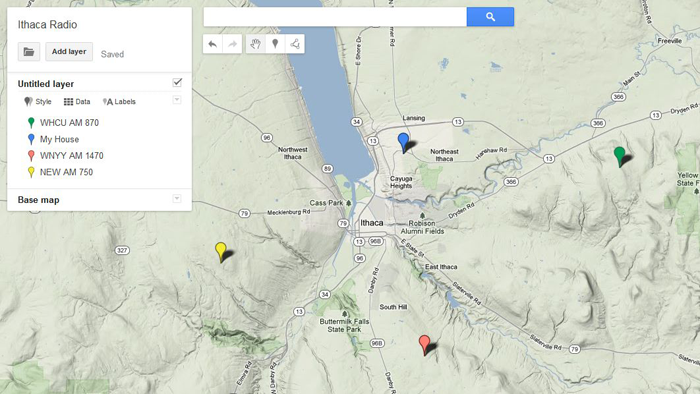700x394 pixels.
Task: Expand the Base map dropdown arrow
Action: point(177,199)
